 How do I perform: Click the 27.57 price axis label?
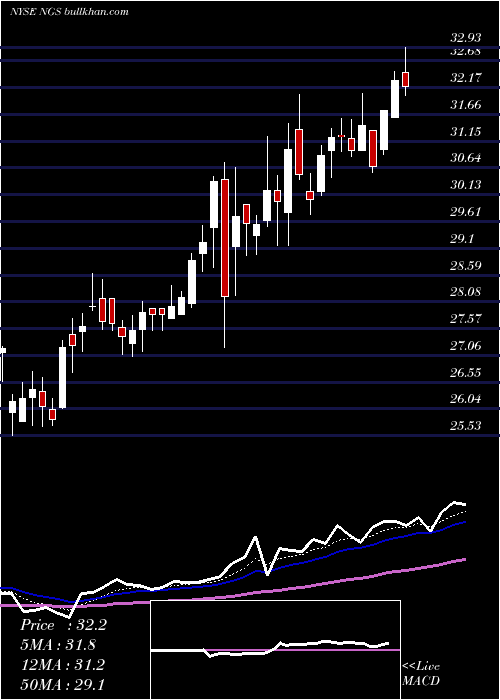point(466,319)
